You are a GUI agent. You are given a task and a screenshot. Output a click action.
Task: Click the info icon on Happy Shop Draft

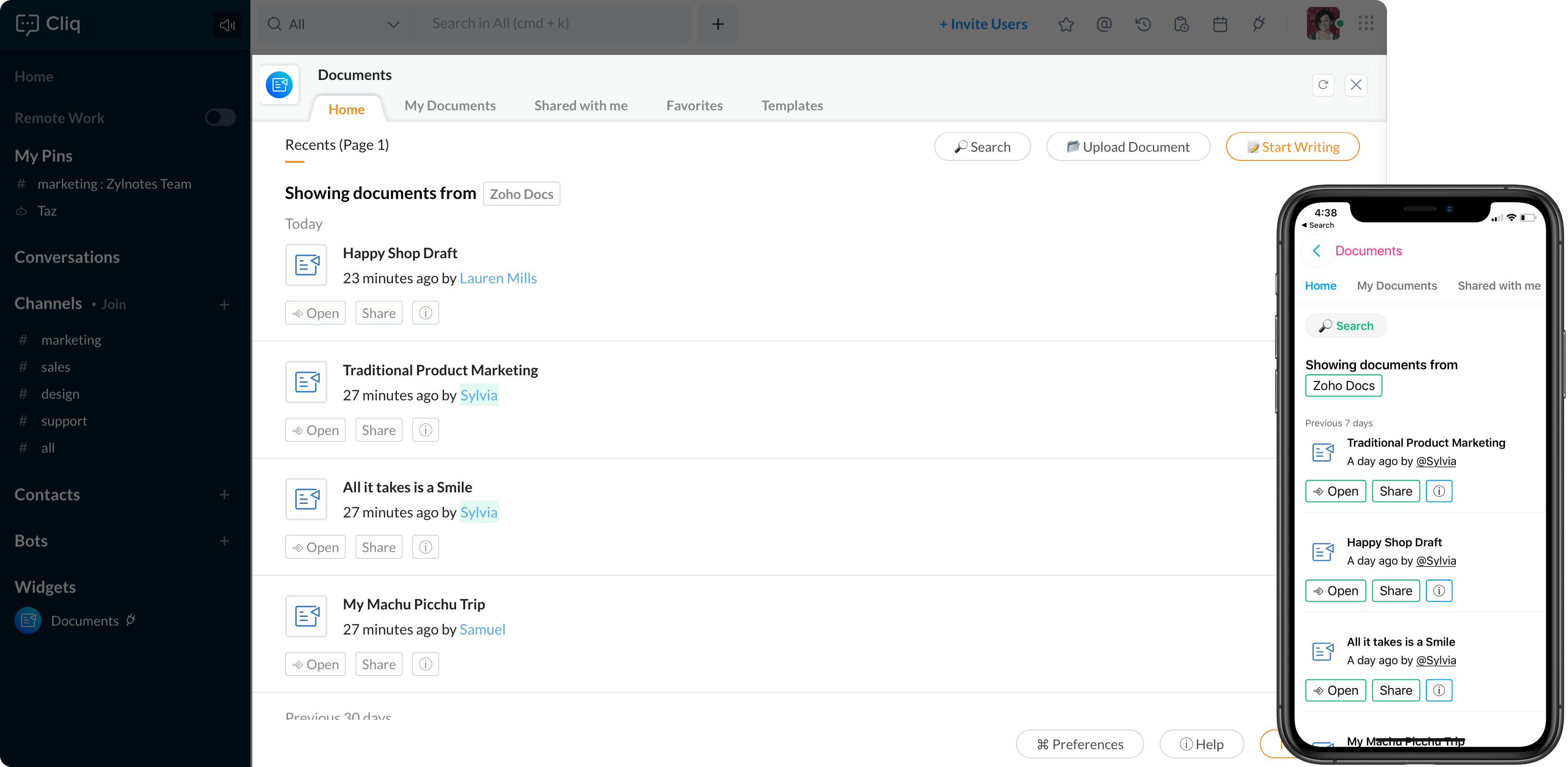pyautogui.click(x=425, y=312)
